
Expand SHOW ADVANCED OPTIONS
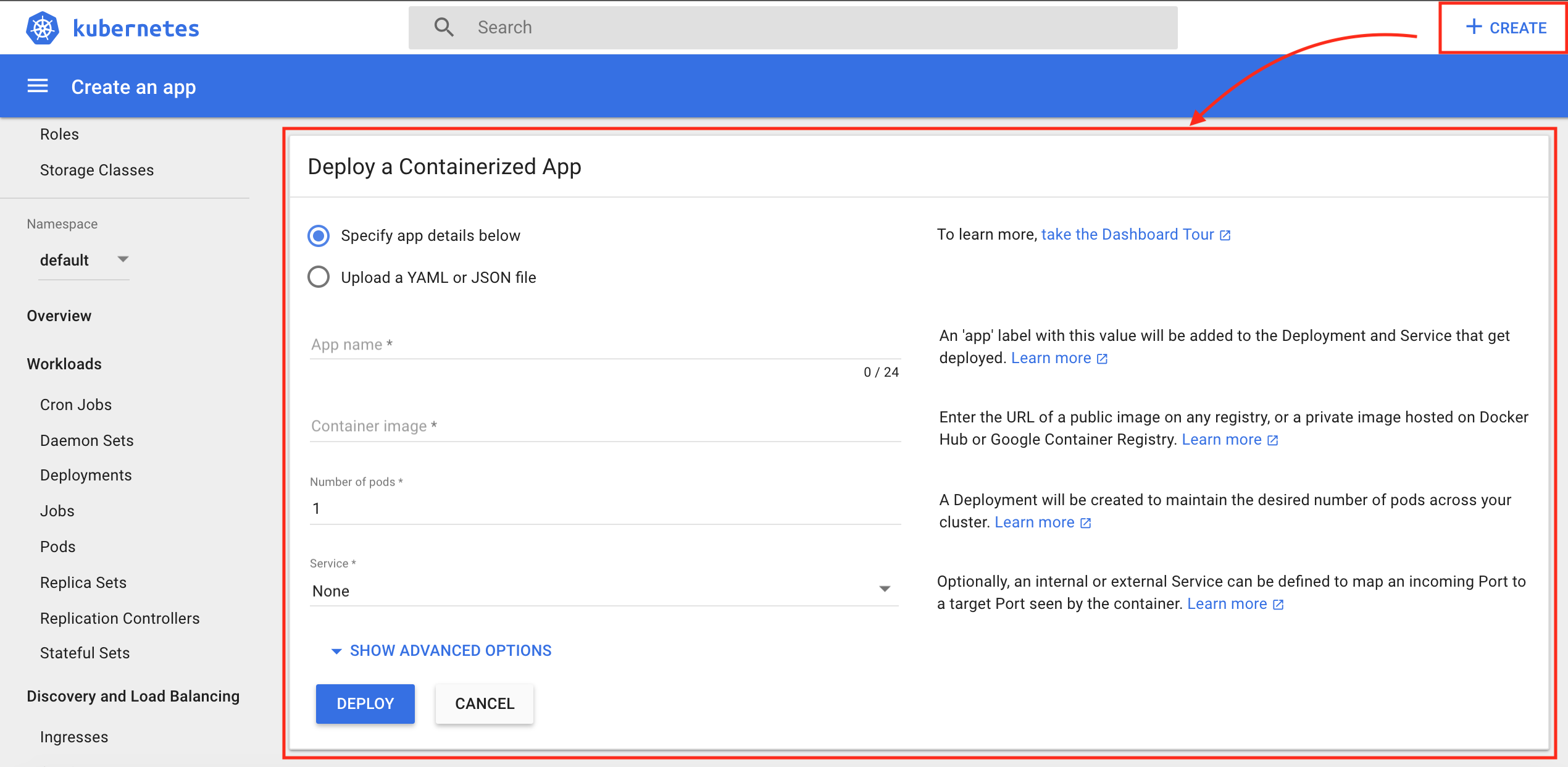[442, 650]
